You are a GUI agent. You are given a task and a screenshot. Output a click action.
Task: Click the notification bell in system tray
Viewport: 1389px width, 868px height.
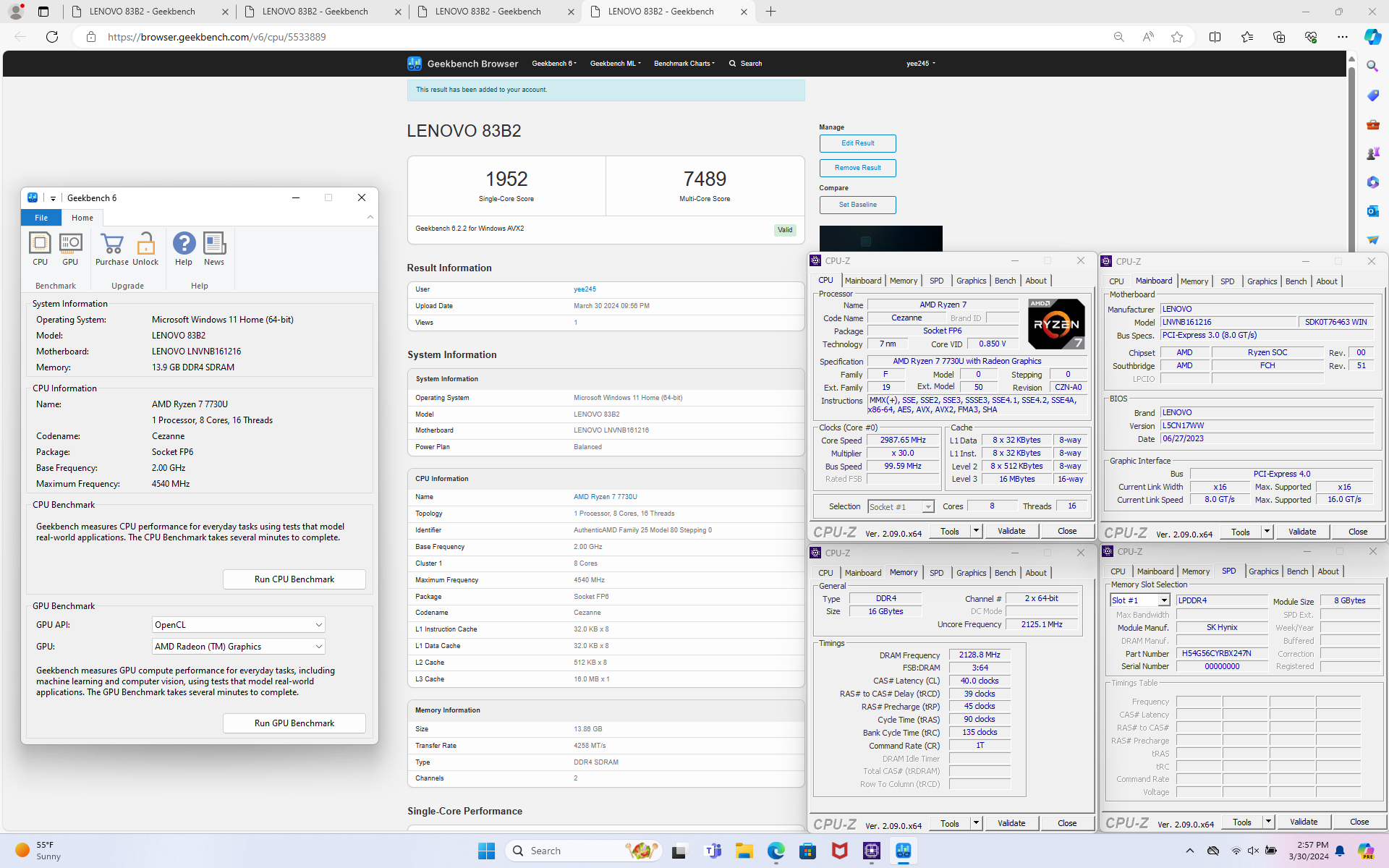pyautogui.click(x=1340, y=851)
